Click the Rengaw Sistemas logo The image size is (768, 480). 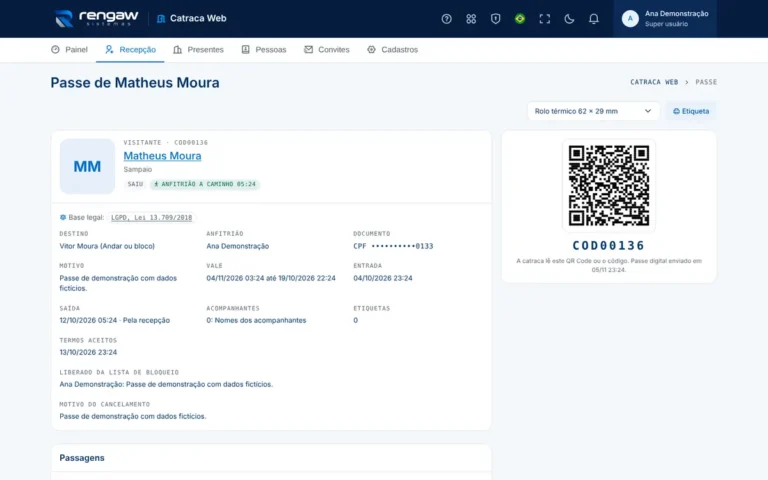click(96, 19)
